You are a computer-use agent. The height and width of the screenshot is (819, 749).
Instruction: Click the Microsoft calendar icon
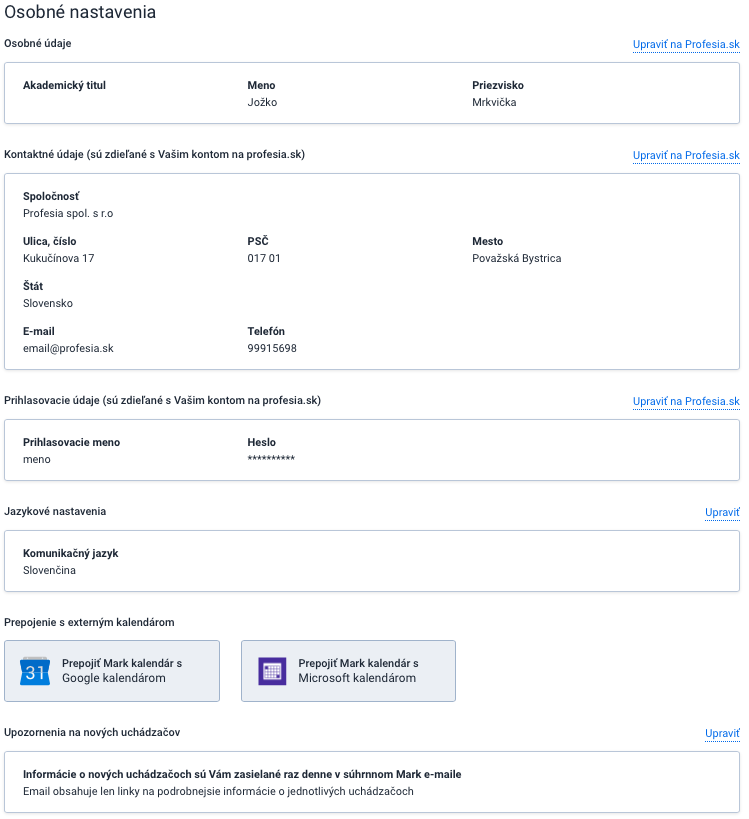tap(272, 671)
